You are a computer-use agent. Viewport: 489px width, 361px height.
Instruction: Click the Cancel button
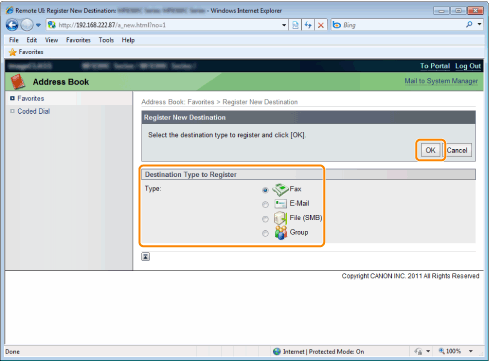tap(457, 150)
